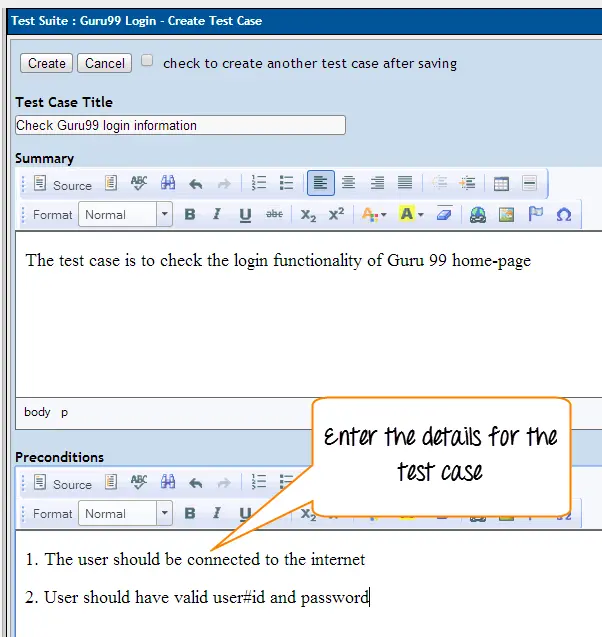Insert table in Summary editor
Viewport: 602px width, 637px height.
[x=501, y=184]
